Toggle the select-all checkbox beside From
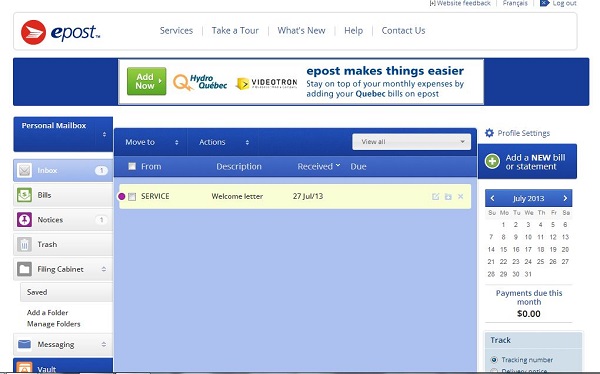The image size is (600, 374). (132, 166)
